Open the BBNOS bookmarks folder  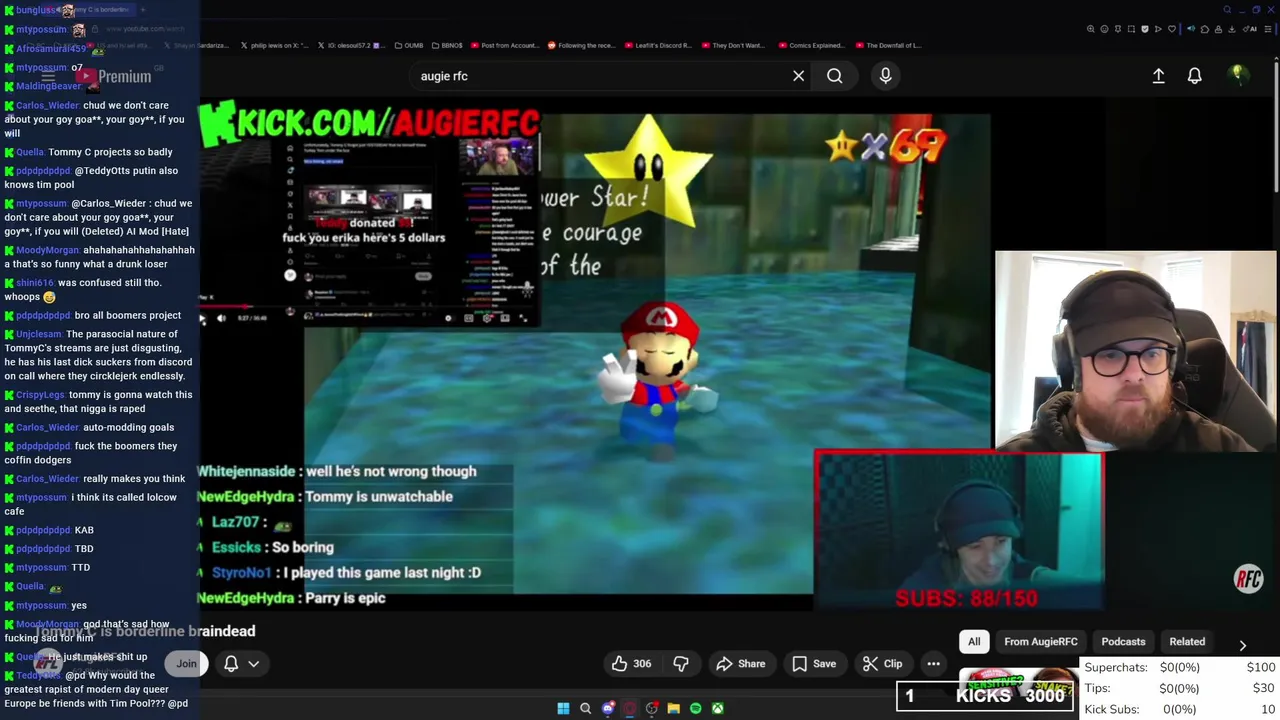pyautogui.click(x=447, y=45)
